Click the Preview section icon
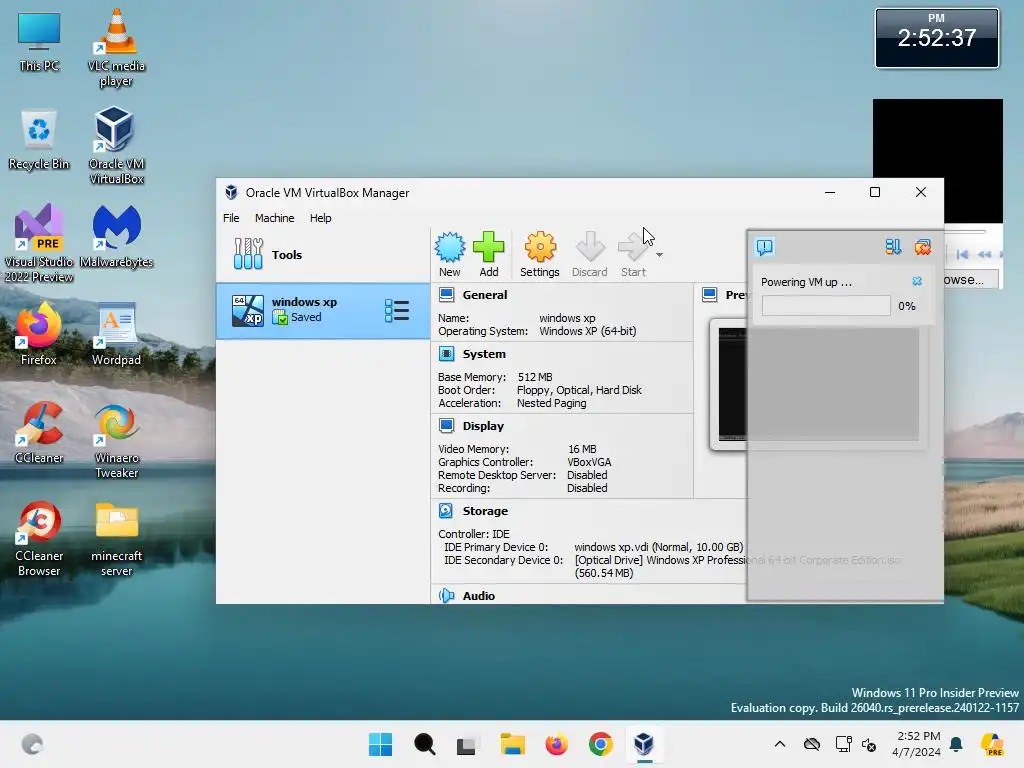This screenshot has width=1024, height=768. tap(710, 295)
